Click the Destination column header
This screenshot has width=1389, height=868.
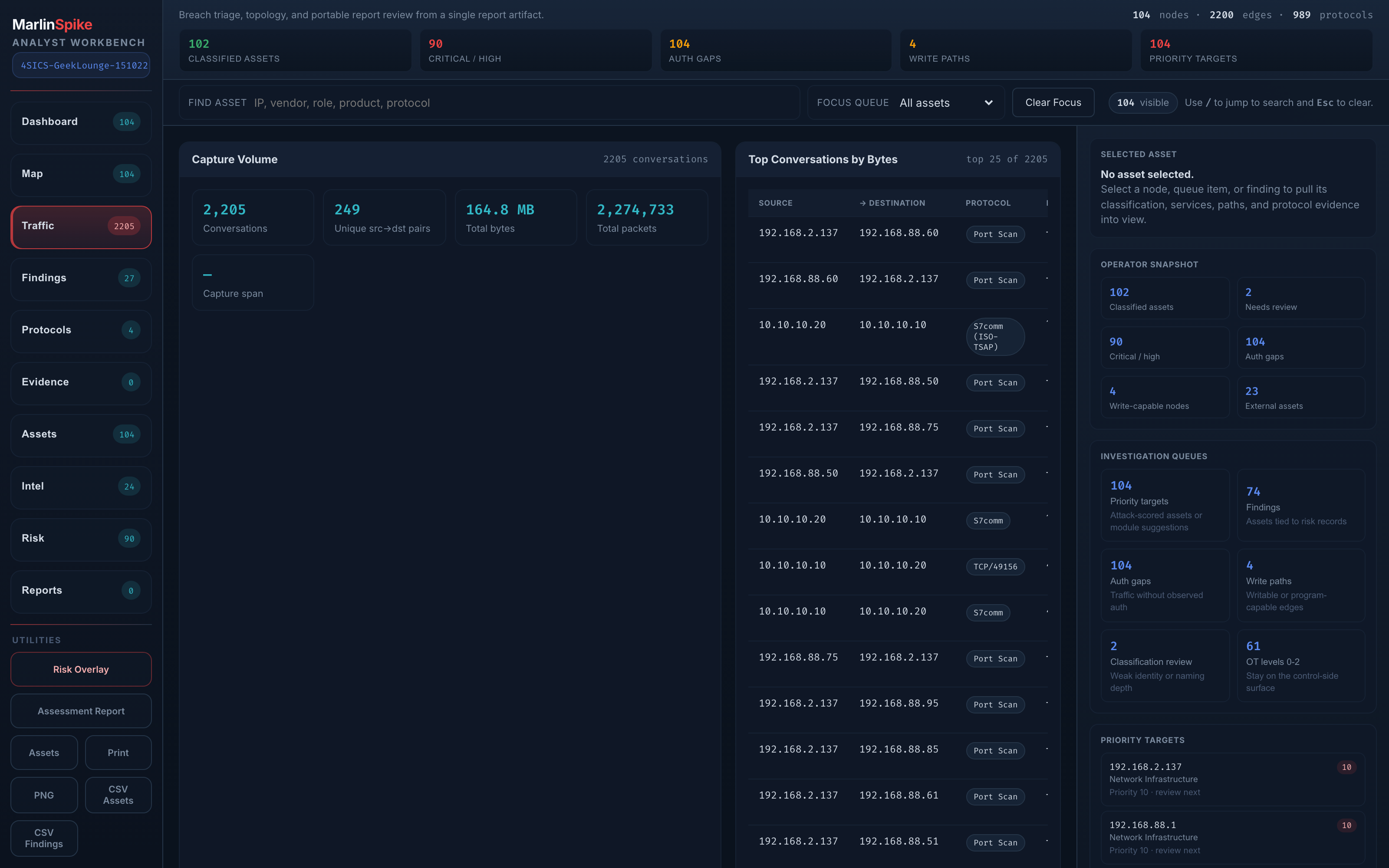892,203
